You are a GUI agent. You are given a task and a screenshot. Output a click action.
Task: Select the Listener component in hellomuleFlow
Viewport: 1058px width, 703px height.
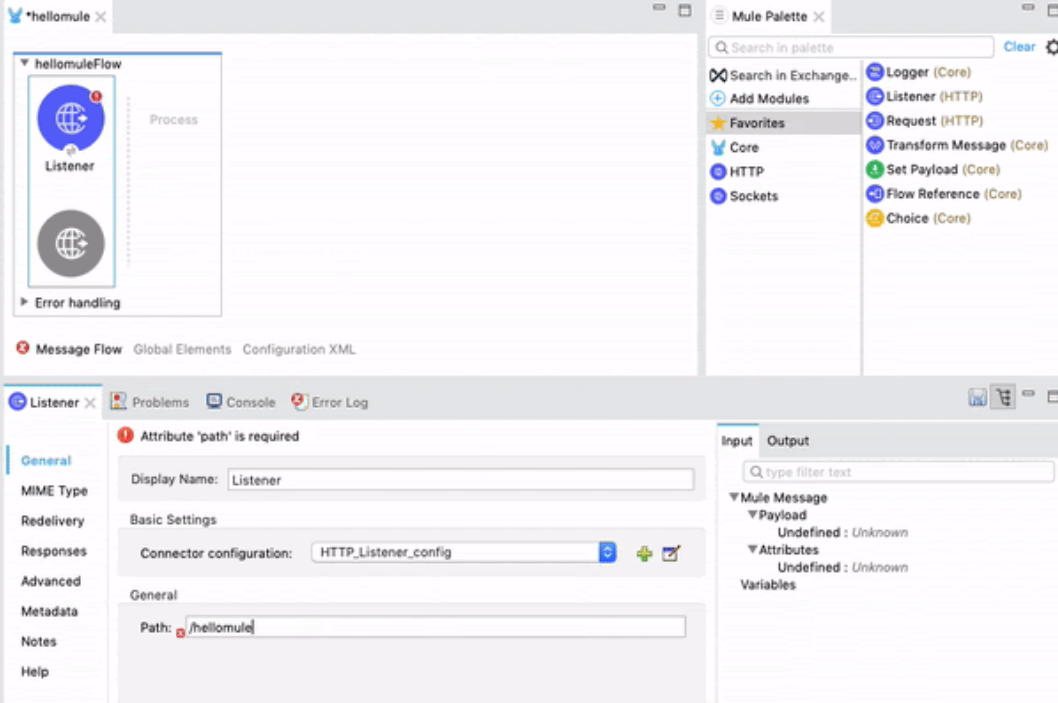pyautogui.click(x=70, y=119)
